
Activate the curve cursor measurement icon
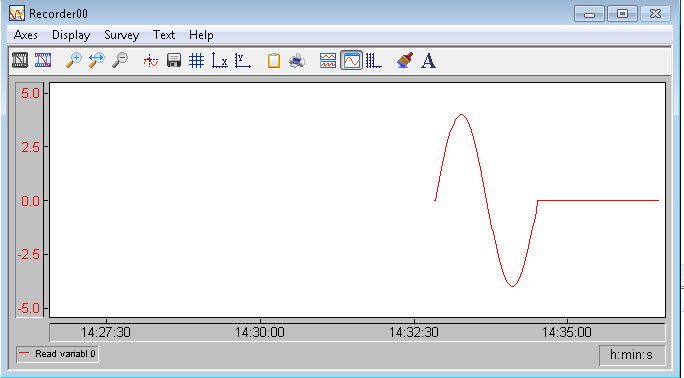pyautogui.click(x=151, y=61)
